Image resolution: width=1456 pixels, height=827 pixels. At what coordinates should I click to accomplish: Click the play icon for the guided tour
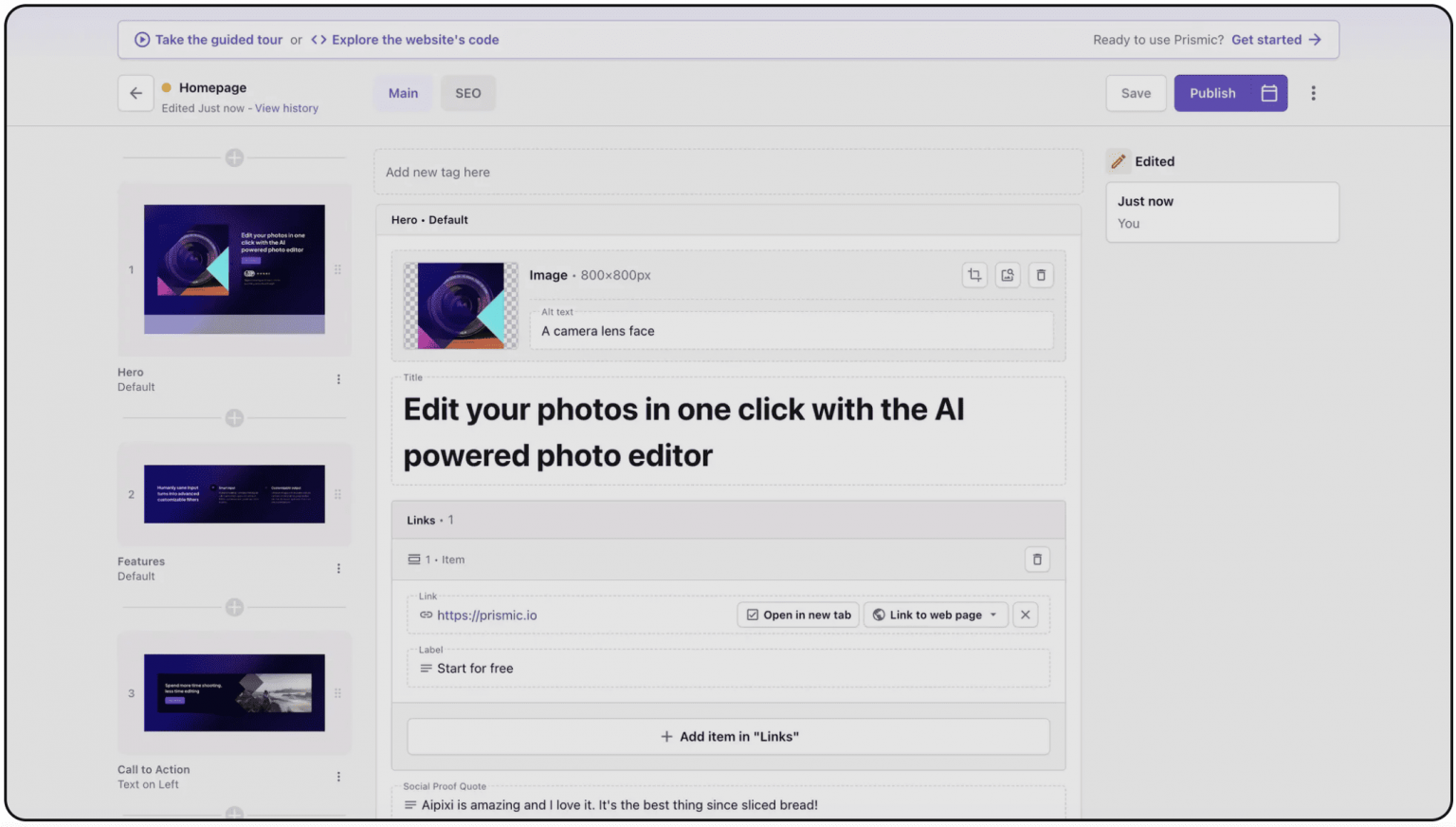[141, 39]
